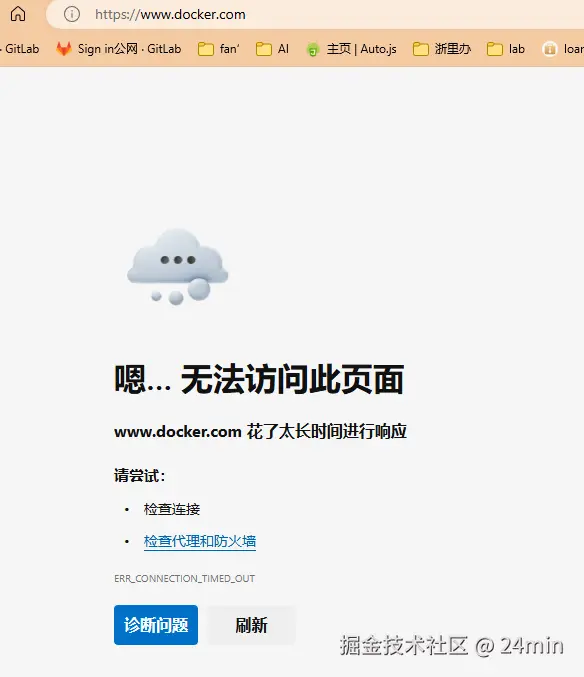Click the GitLab fox logo bookmark icon
This screenshot has height=677, width=584.
(64, 49)
